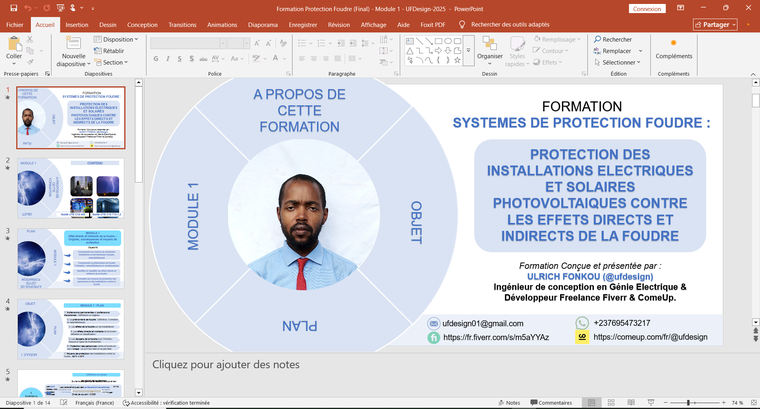Click the Compléments add-ins icon
760x409 pixels.
pos(673,45)
